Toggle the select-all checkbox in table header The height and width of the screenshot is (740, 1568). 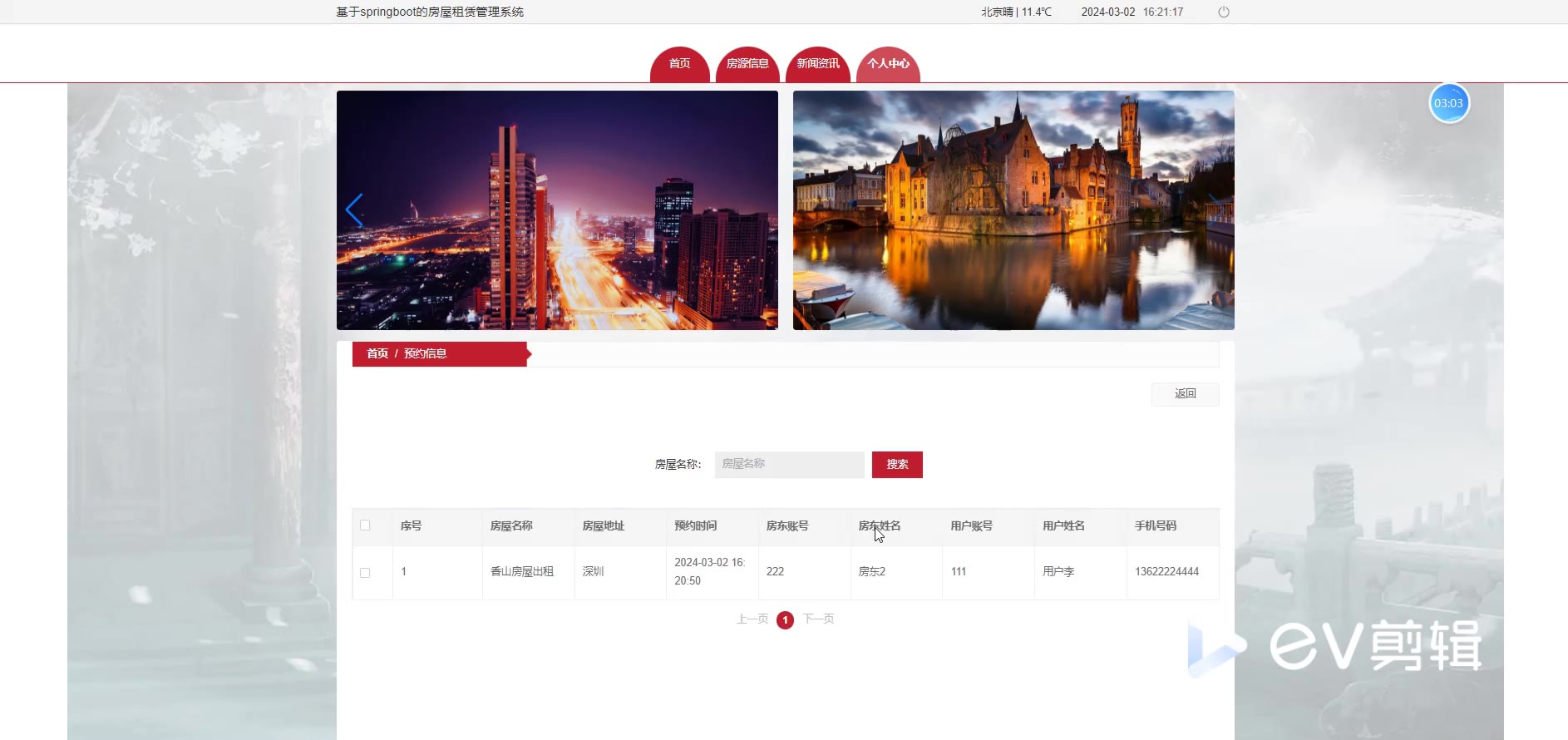[365, 525]
